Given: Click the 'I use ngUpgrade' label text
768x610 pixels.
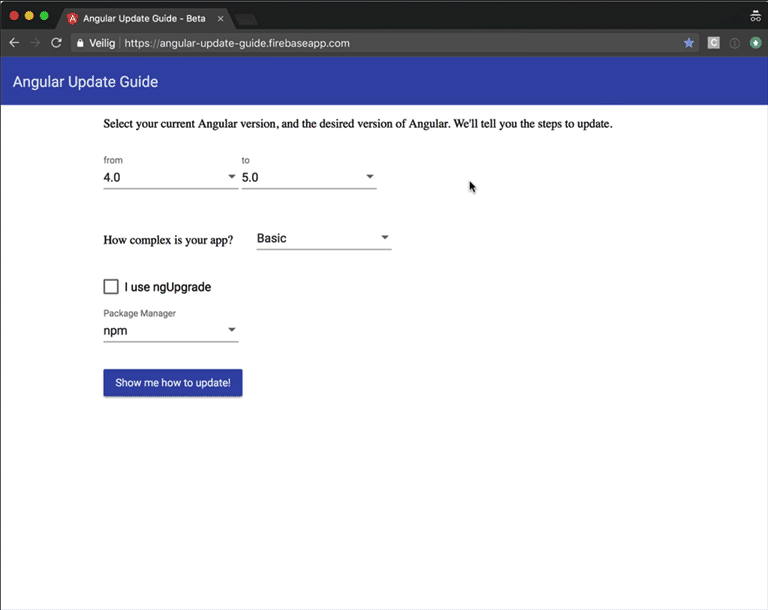Looking at the screenshot, I should coord(168,287).
